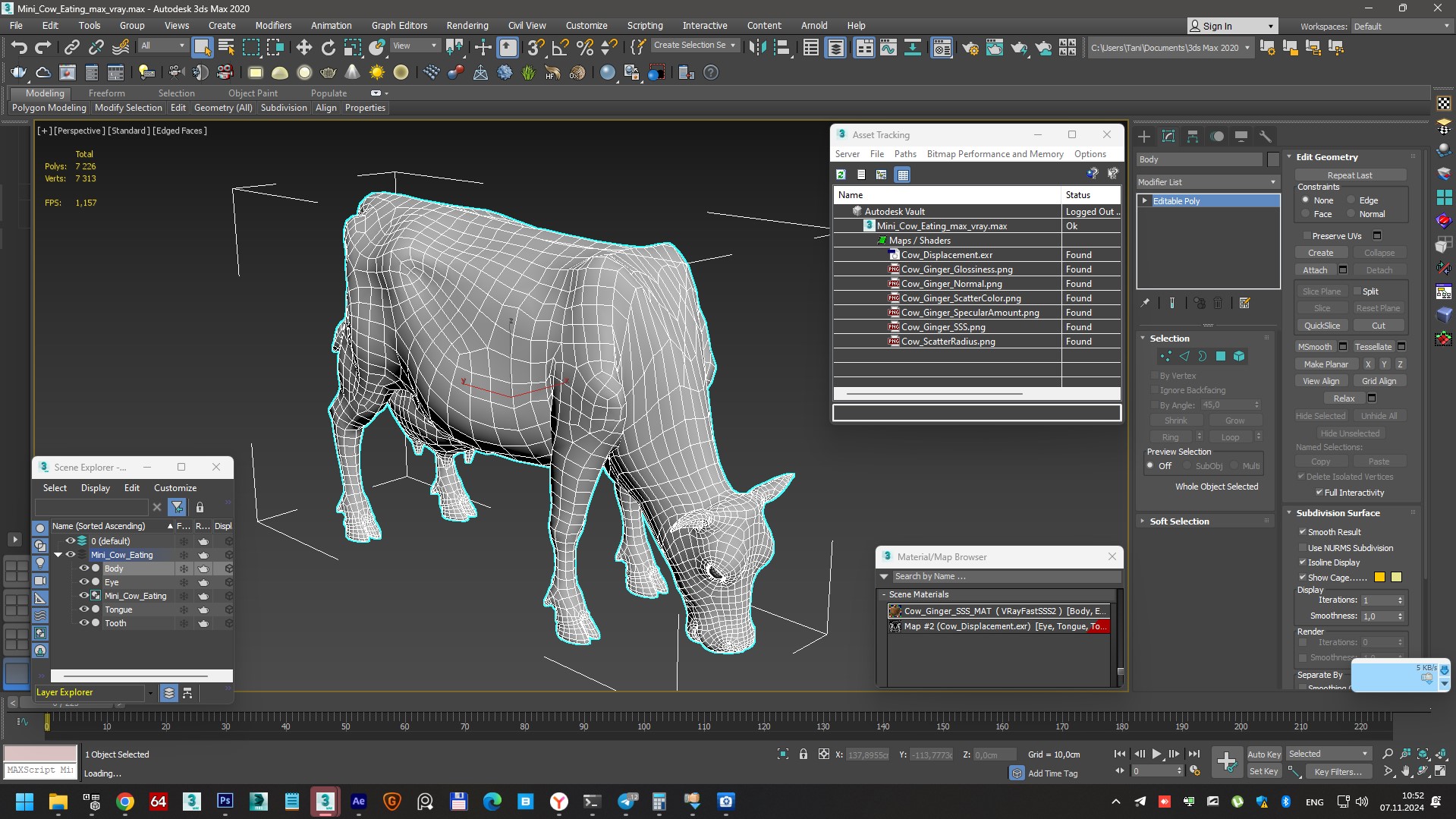This screenshot has width=1456, height=819.
Task: Open the Scripting menu
Action: coord(644,25)
